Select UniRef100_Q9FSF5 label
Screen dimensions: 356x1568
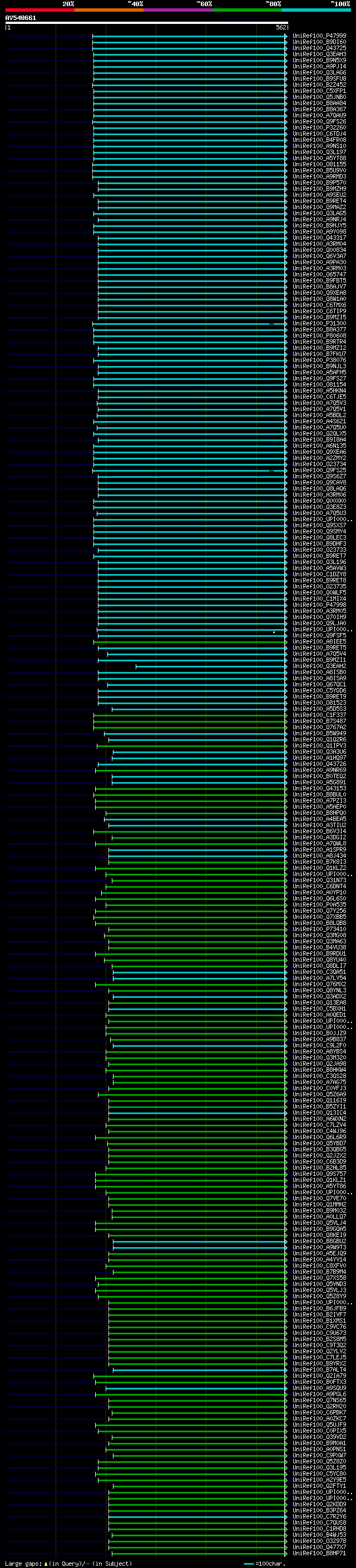pos(319,635)
